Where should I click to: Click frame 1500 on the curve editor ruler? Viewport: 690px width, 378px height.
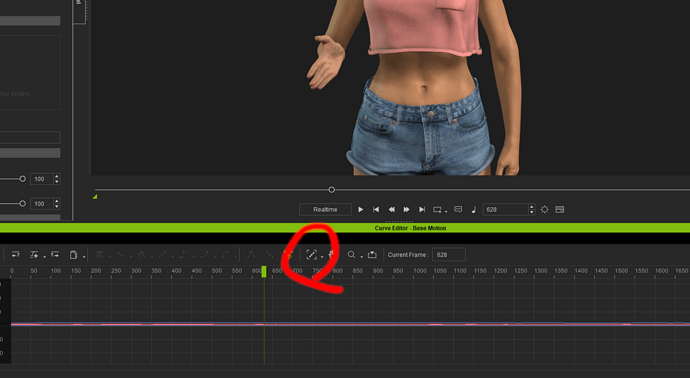621,271
